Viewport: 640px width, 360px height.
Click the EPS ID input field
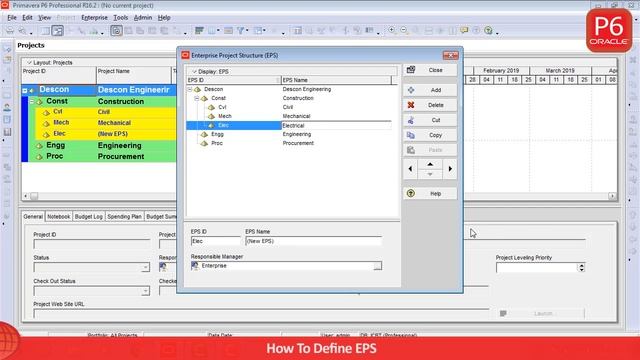pyautogui.click(x=216, y=241)
